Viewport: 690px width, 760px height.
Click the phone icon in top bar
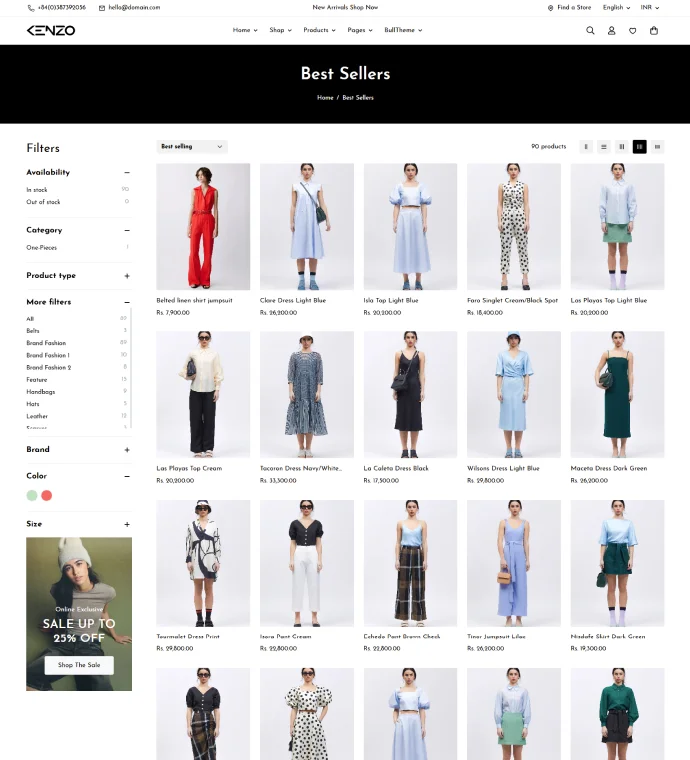point(31,8)
